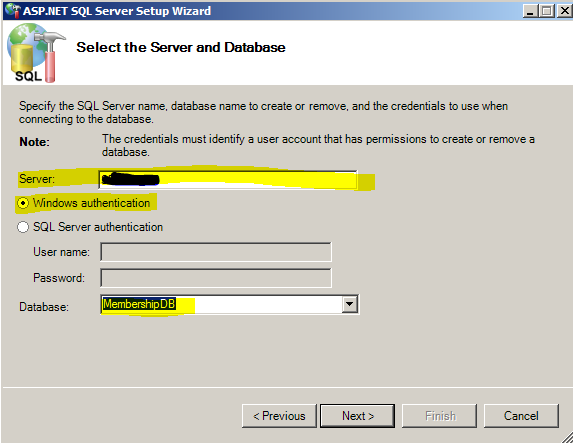
Task: Cancel the setup wizard
Action: click(x=521, y=416)
